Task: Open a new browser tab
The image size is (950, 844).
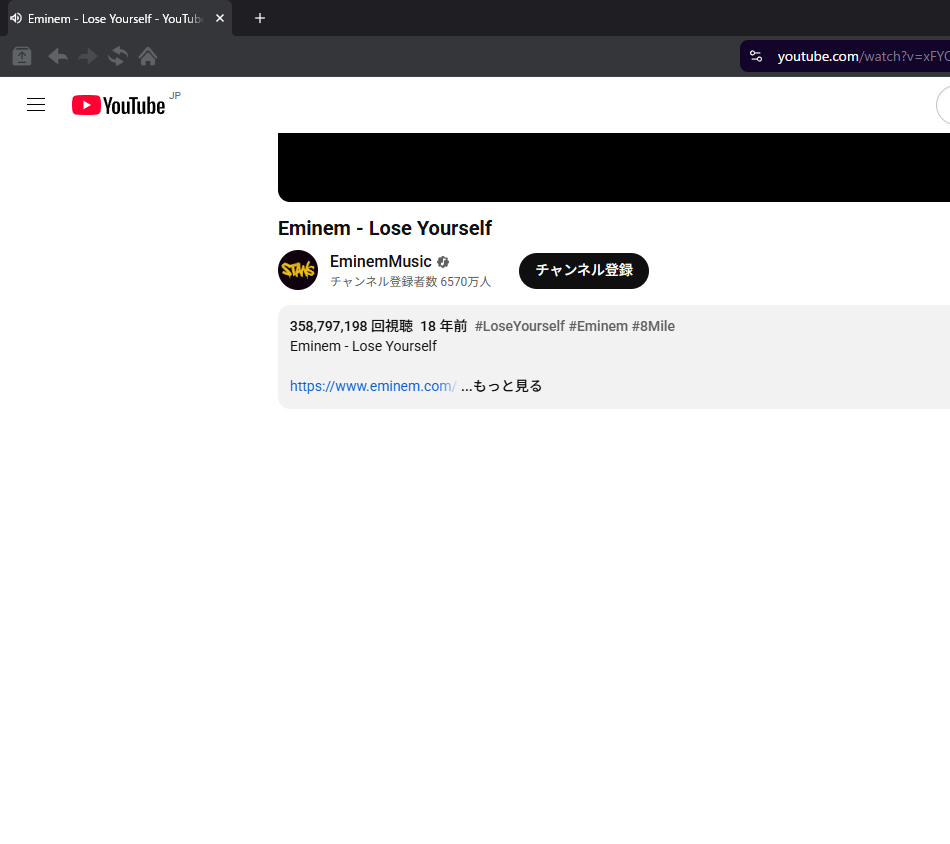Action: pyautogui.click(x=260, y=18)
